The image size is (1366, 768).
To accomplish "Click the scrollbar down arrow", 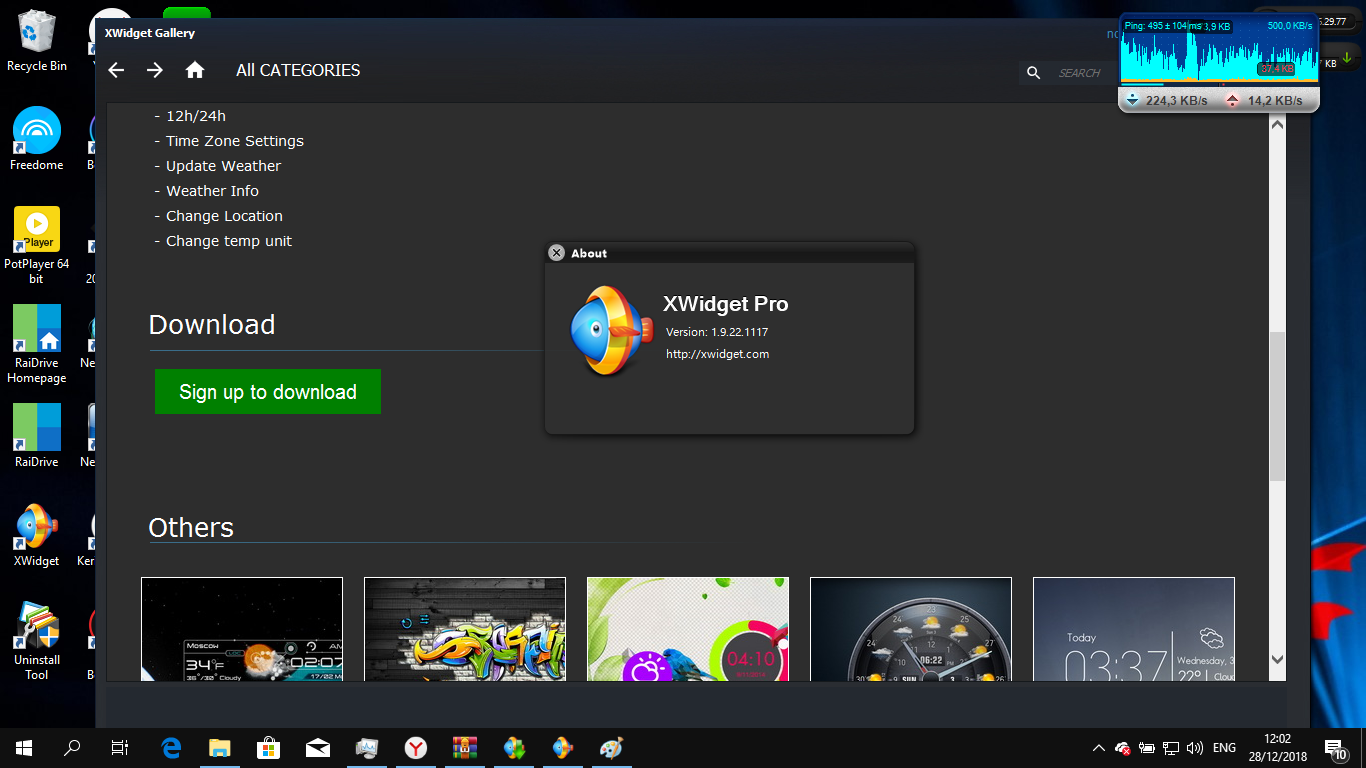I will 1277,660.
